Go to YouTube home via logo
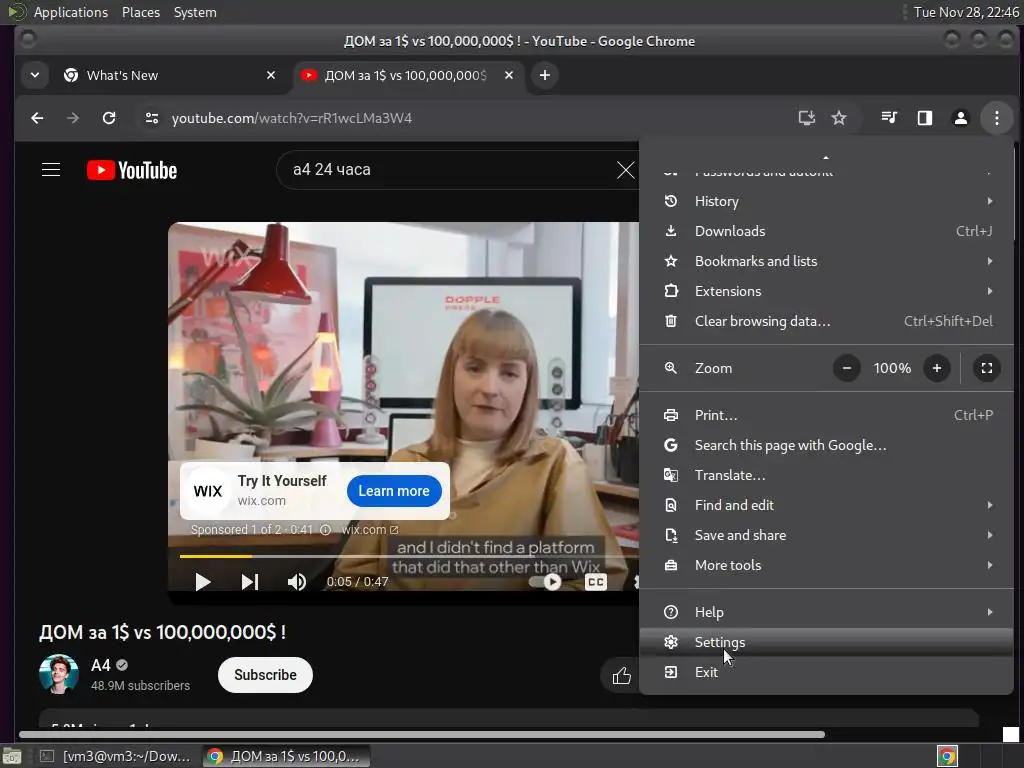Image resolution: width=1024 pixels, height=768 pixels. [132, 170]
